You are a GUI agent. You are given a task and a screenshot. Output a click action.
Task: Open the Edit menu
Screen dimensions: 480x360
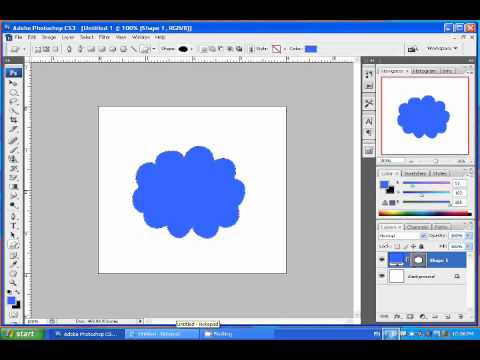tap(32, 37)
